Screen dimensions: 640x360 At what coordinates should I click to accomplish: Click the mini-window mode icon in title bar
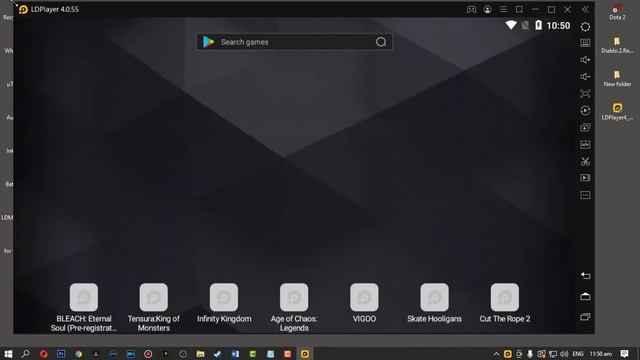[x=519, y=9]
